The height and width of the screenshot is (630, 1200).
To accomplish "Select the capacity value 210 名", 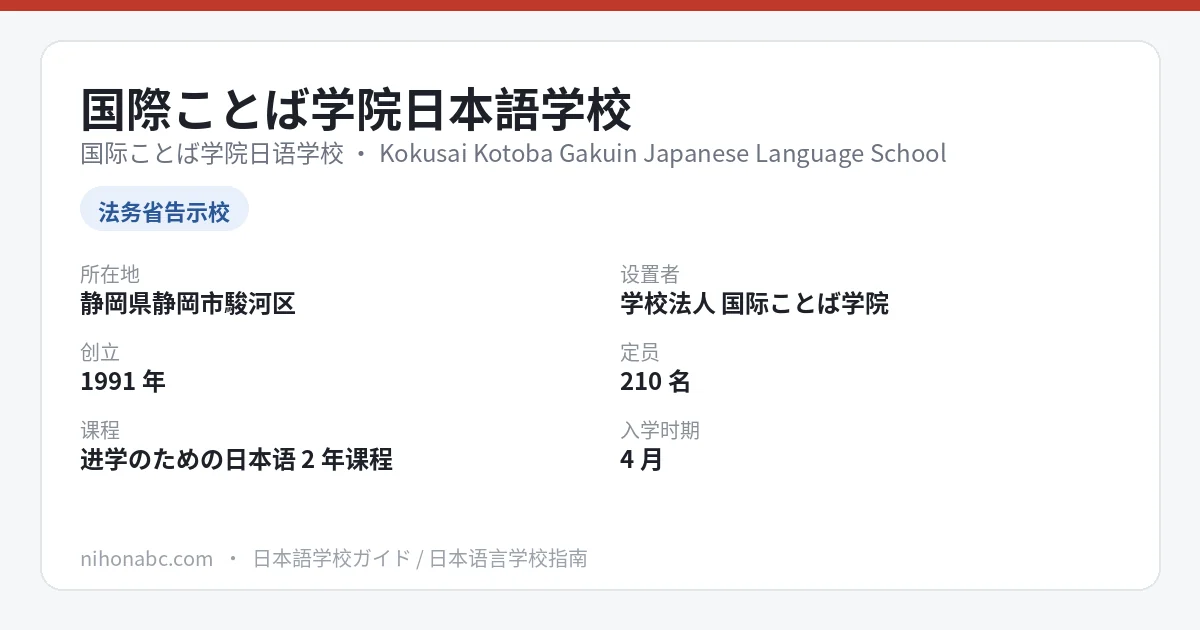I will (x=655, y=382).
